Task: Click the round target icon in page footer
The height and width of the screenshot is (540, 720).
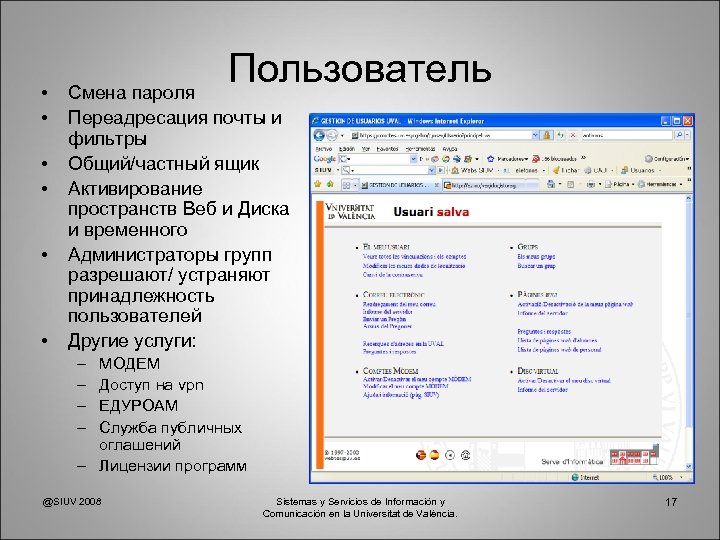Action: pos(450,455)
